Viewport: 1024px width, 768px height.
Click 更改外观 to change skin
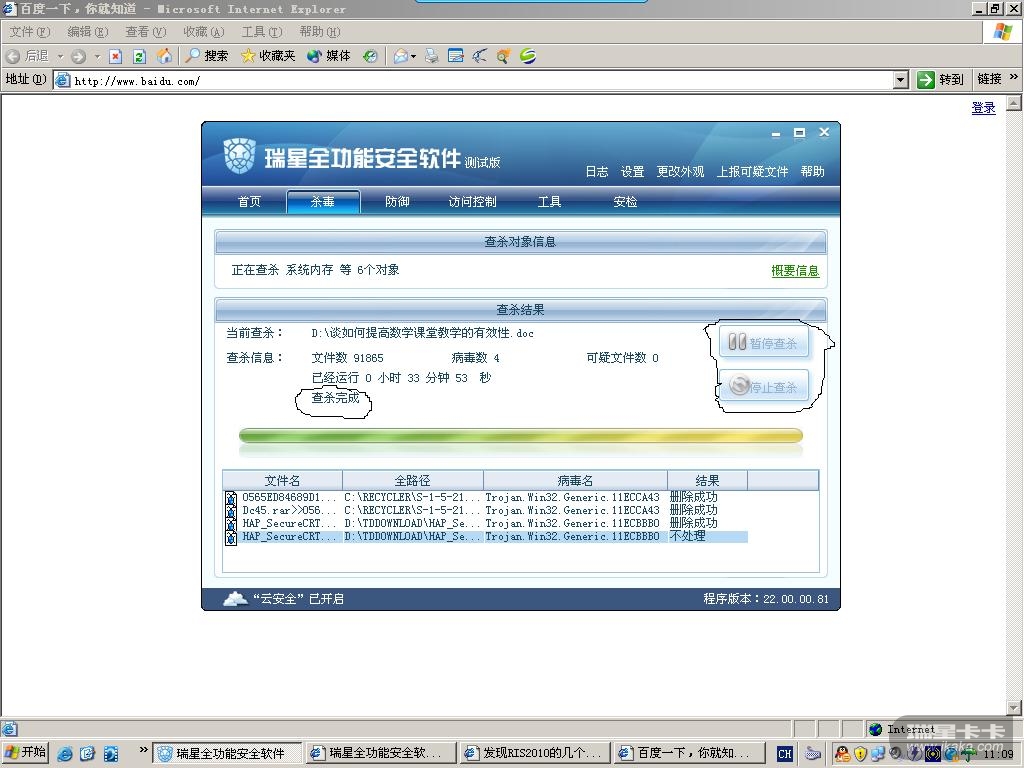click(680, 172)
